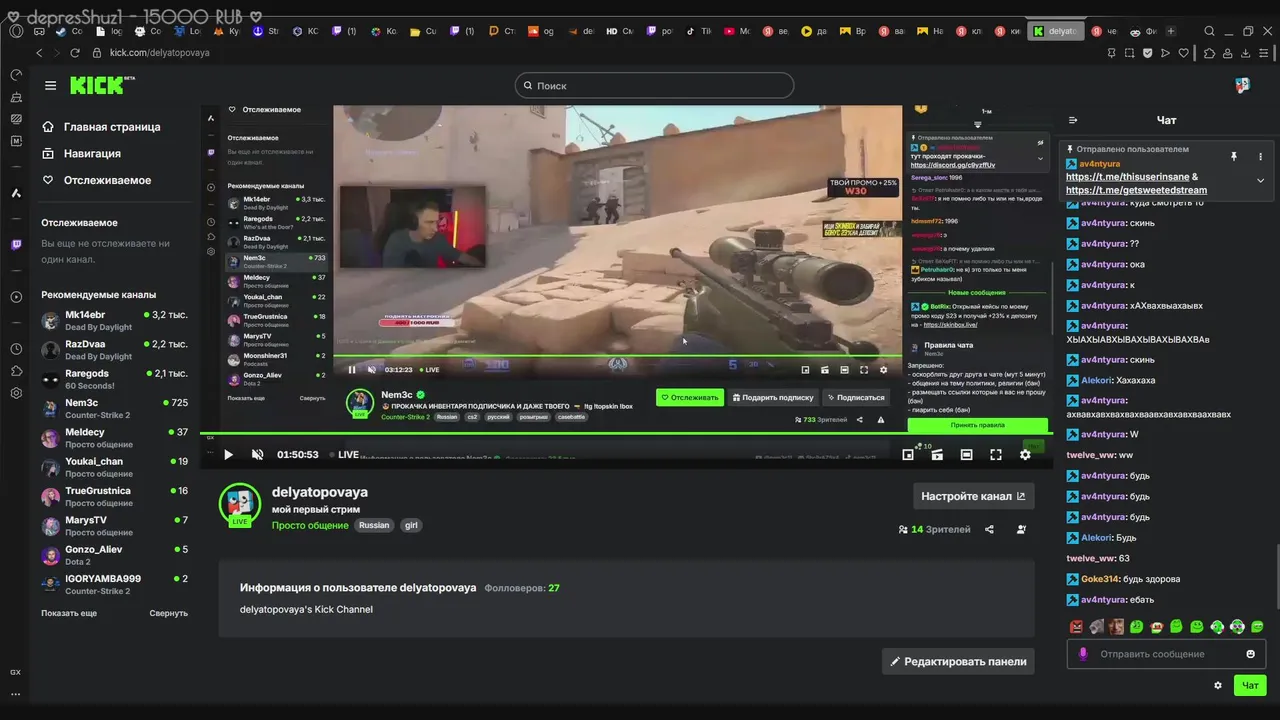Open stream player settings gear
This screenshot has width=1280, height=720.
coord(1025,454)
